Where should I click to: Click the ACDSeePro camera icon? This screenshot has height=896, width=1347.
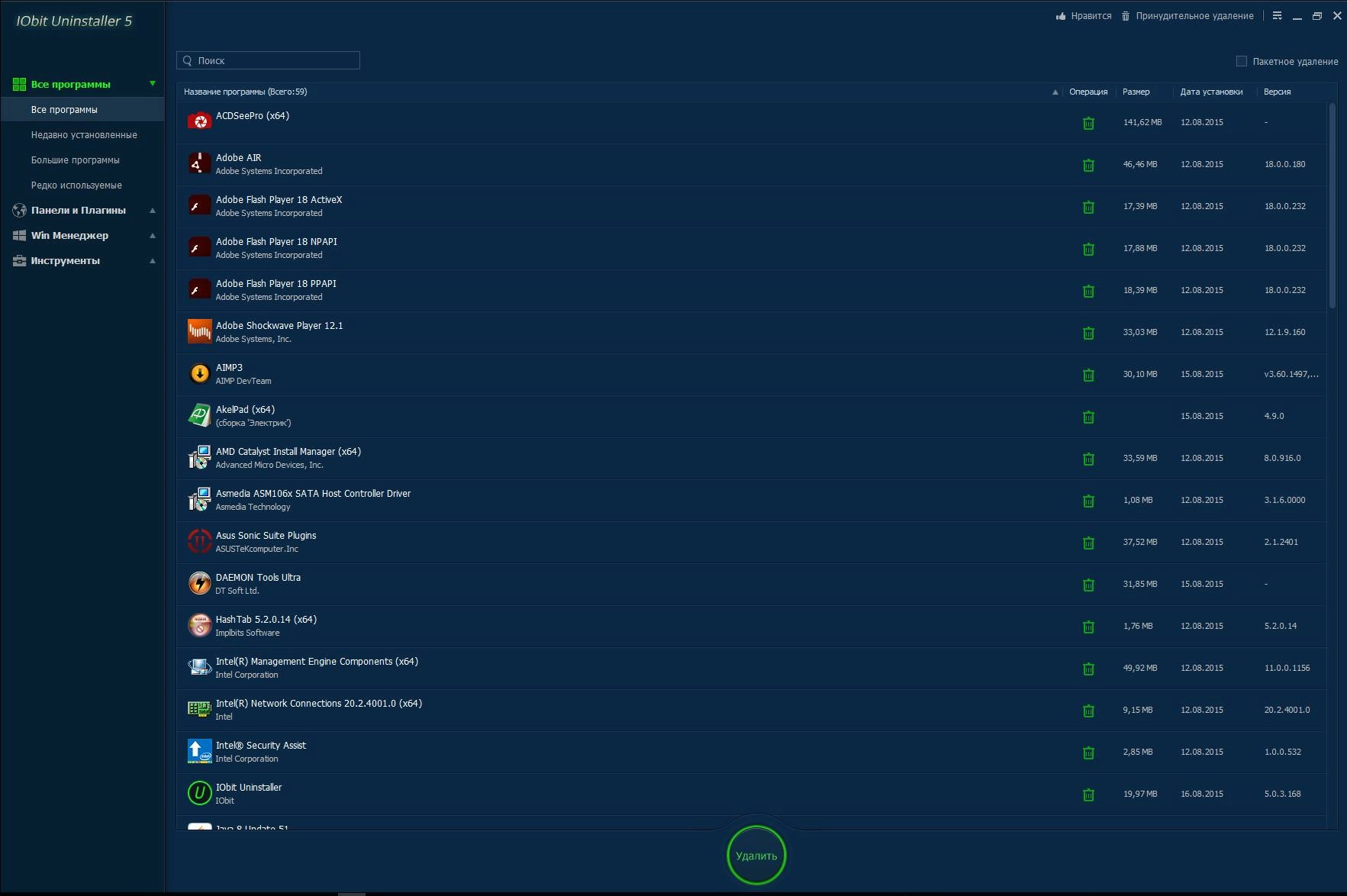(199, 121)
